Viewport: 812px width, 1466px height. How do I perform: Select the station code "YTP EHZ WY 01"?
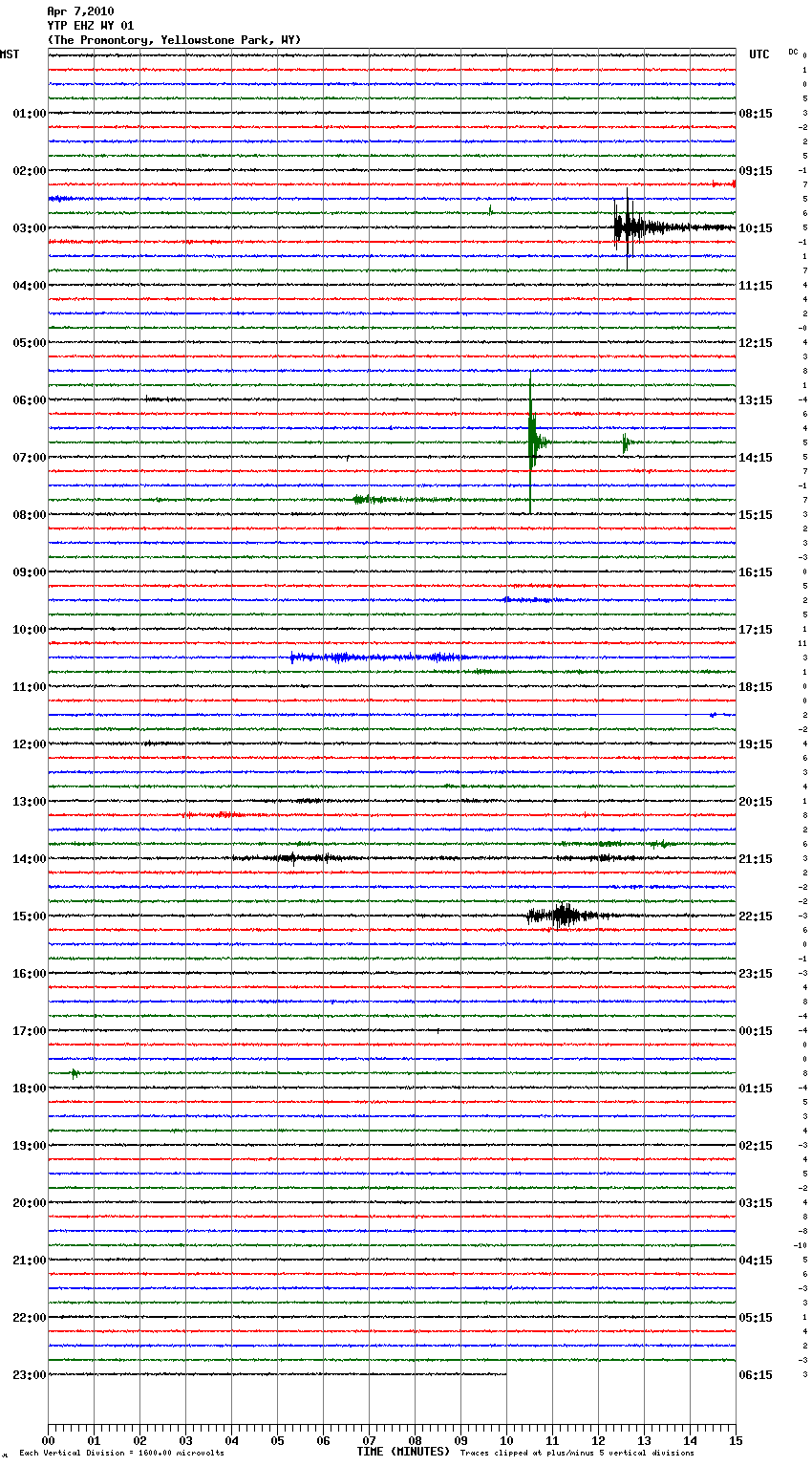point(90,26)
